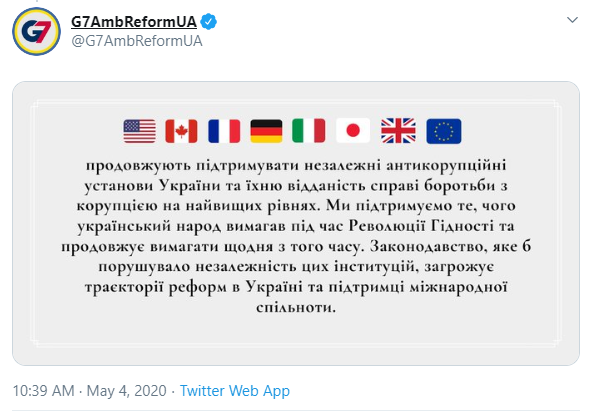This screenshot has width=595, height=411.
Task: Open the G7 profile avatar
Action: click(x=36, y=31)
